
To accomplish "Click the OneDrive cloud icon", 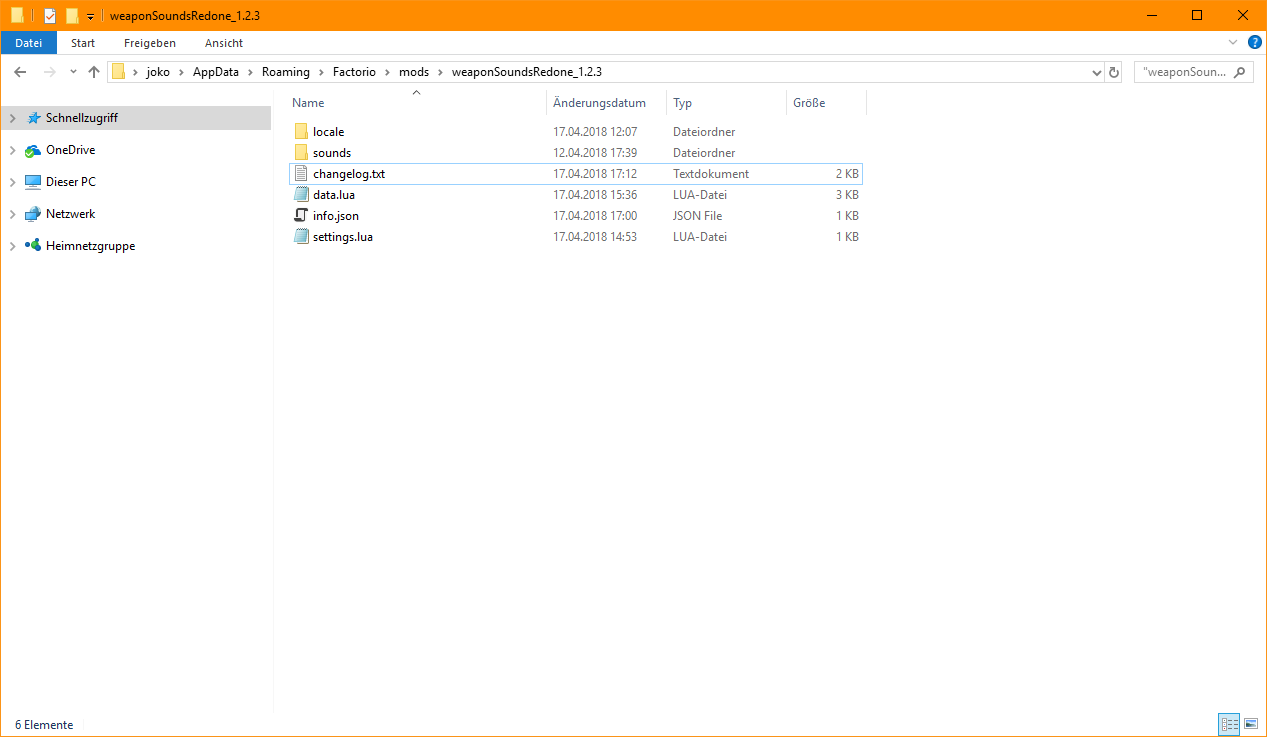I will (33, 150).
